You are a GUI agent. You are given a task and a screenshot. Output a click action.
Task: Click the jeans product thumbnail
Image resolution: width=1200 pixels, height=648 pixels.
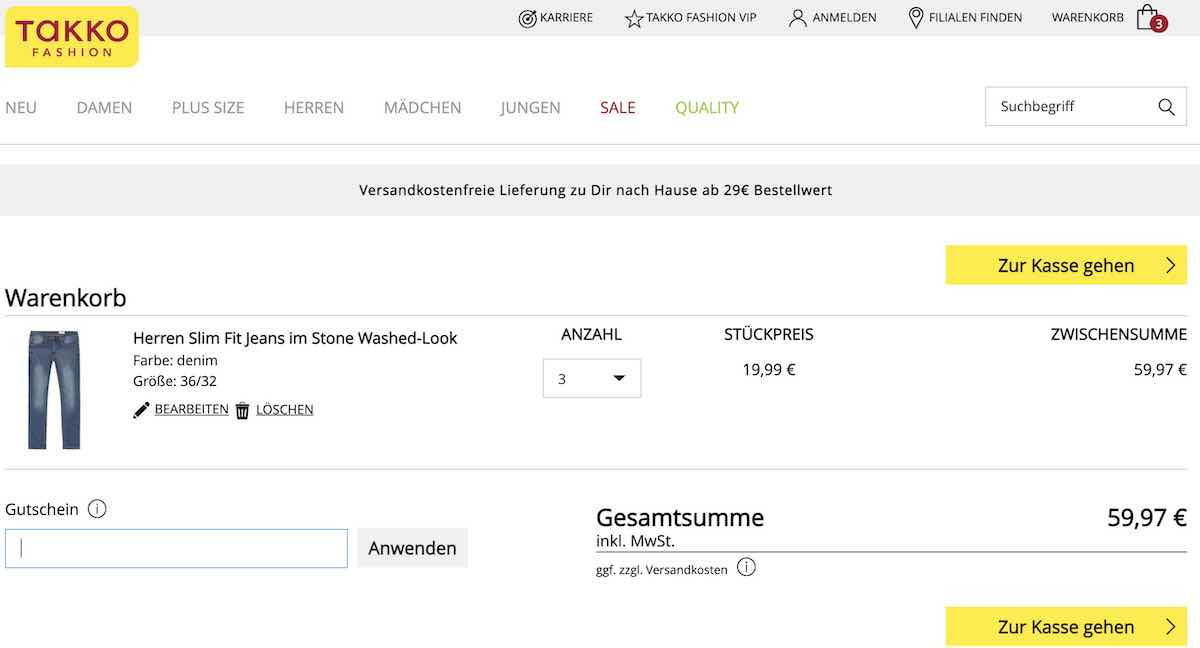tap(55, 389)
